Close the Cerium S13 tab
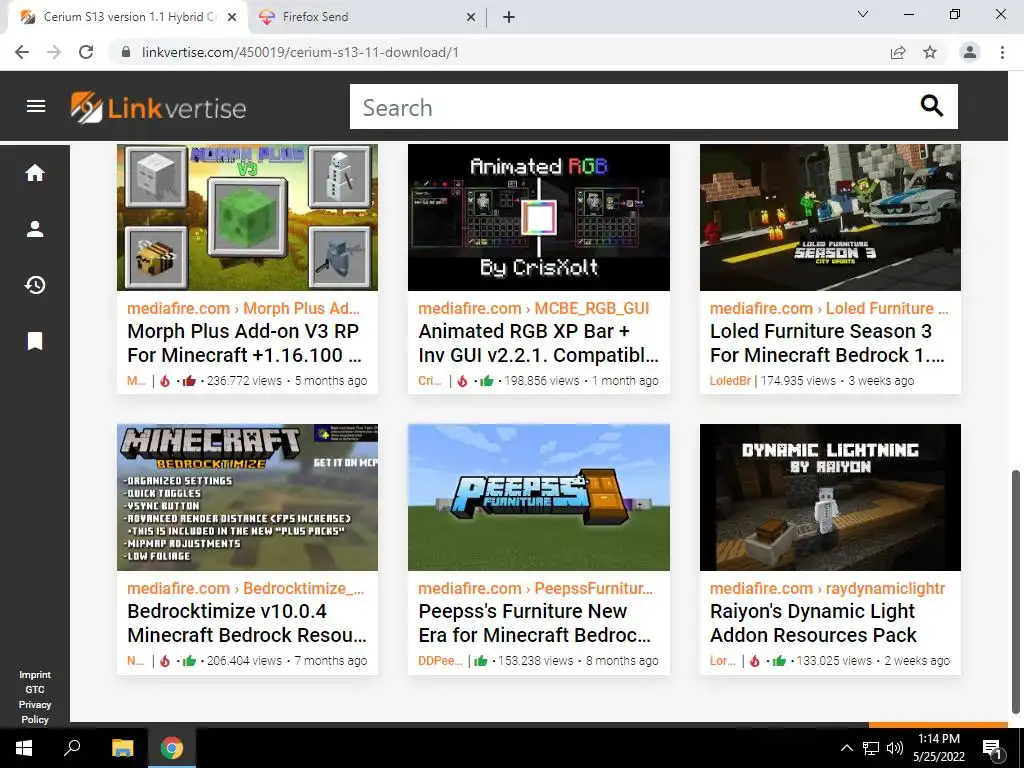This screenshot has width=1024, height=768. coord(232,17)
